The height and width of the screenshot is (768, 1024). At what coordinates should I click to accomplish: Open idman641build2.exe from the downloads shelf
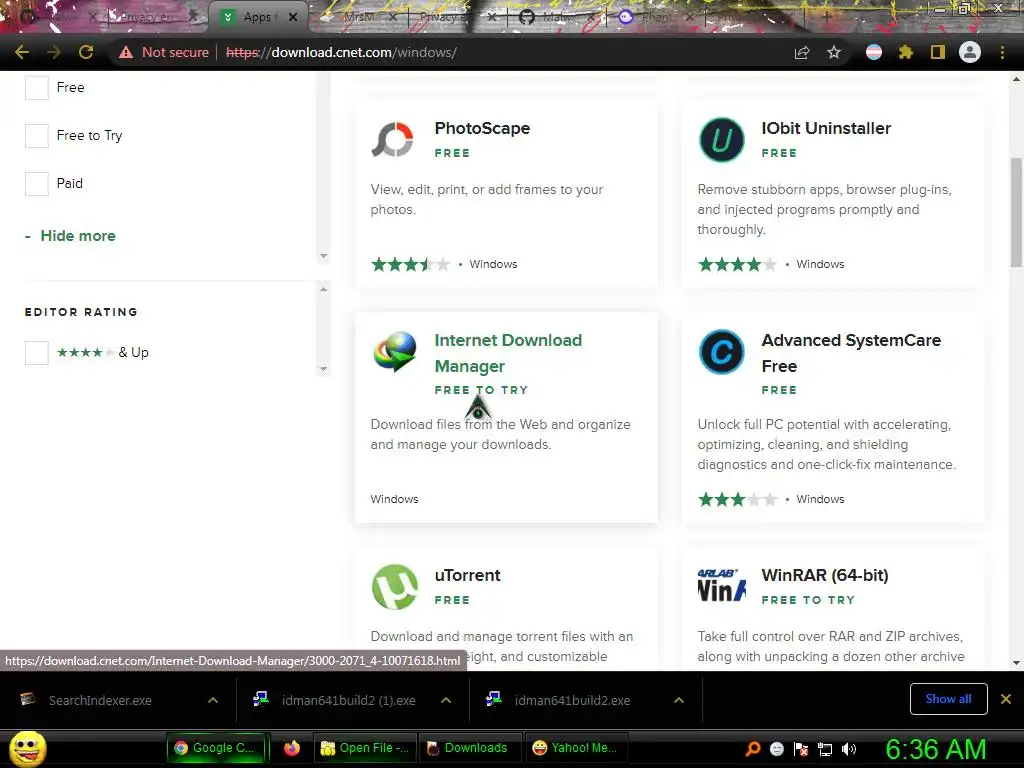[x=571, y=700]
